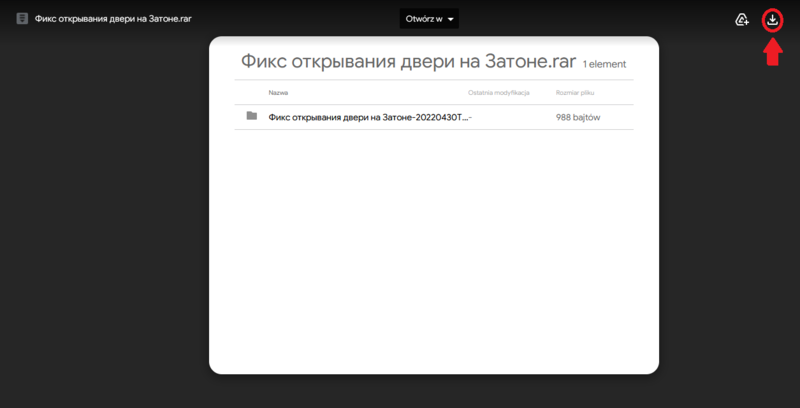Open folder "Фикс открывания двери на Затоне-20220430T..."
This screenshot has height=408, width=800.
click(368, 117)
